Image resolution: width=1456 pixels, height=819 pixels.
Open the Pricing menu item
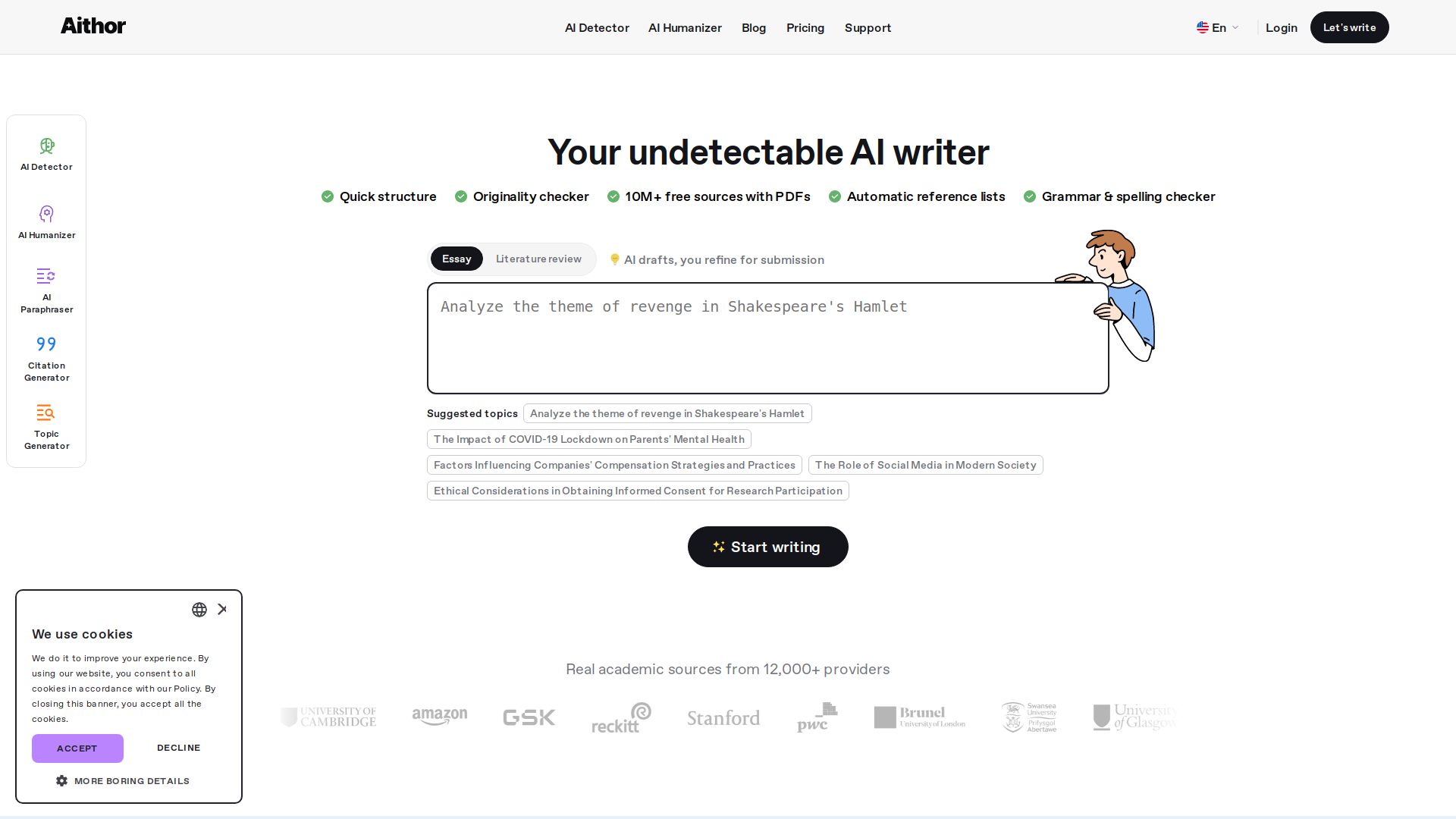[x=805, y=28]
